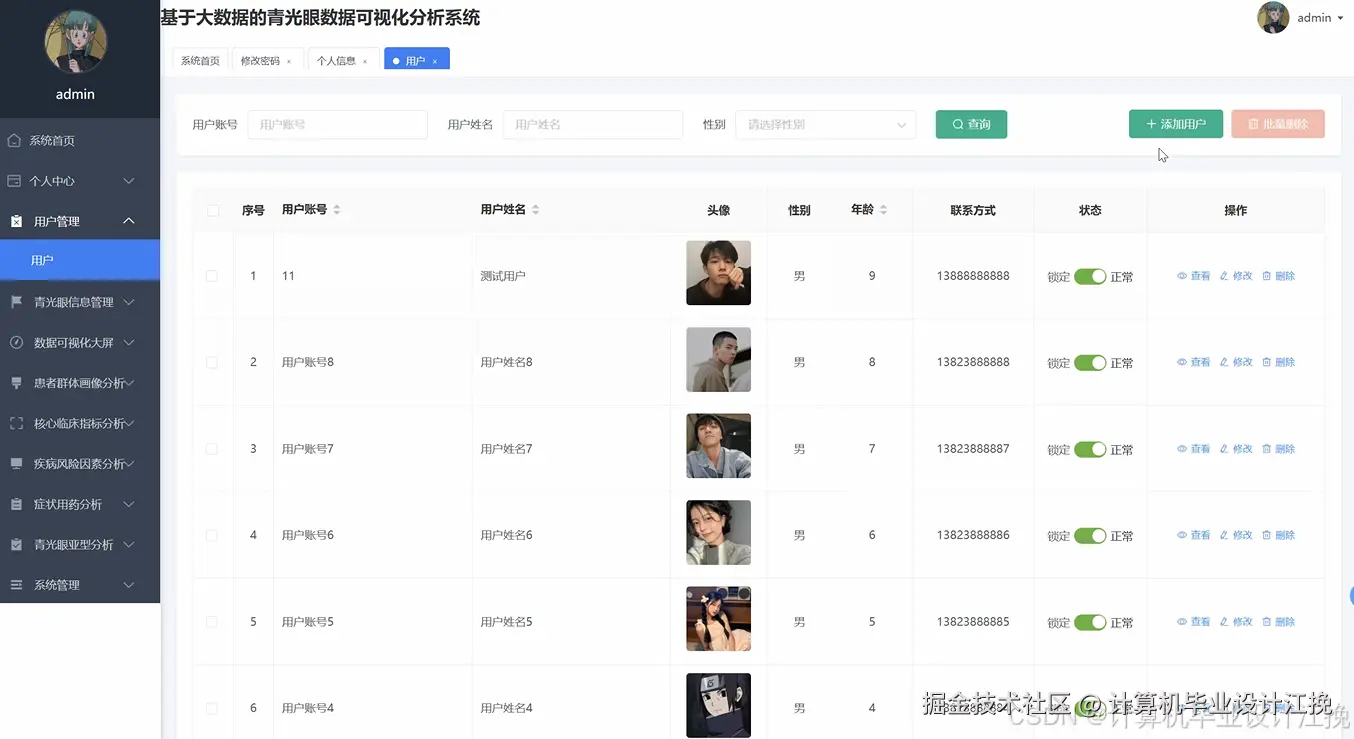Expand the 个人中心 menu chevron
This screenshot has height=739, width=1354.
129,181
